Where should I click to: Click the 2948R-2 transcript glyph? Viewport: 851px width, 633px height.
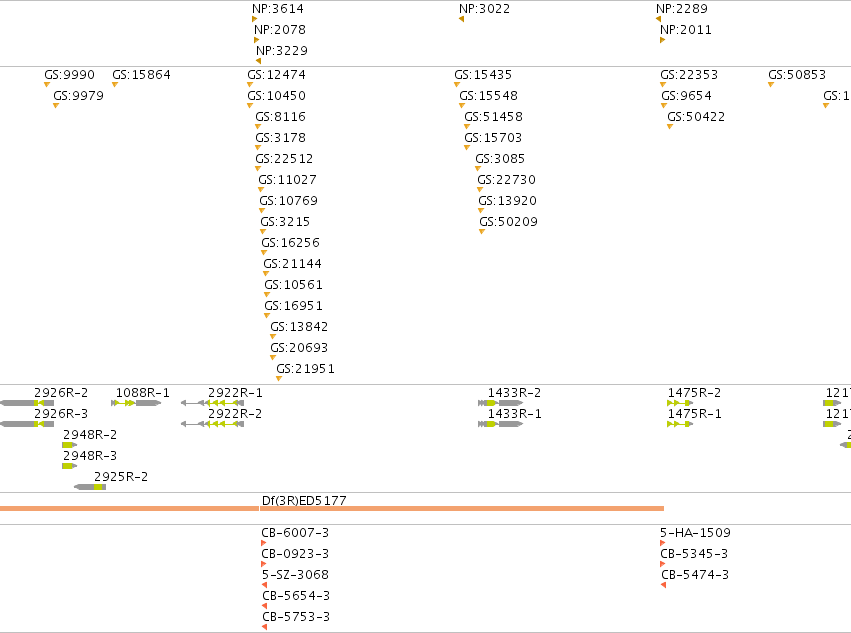pos(69,445)
